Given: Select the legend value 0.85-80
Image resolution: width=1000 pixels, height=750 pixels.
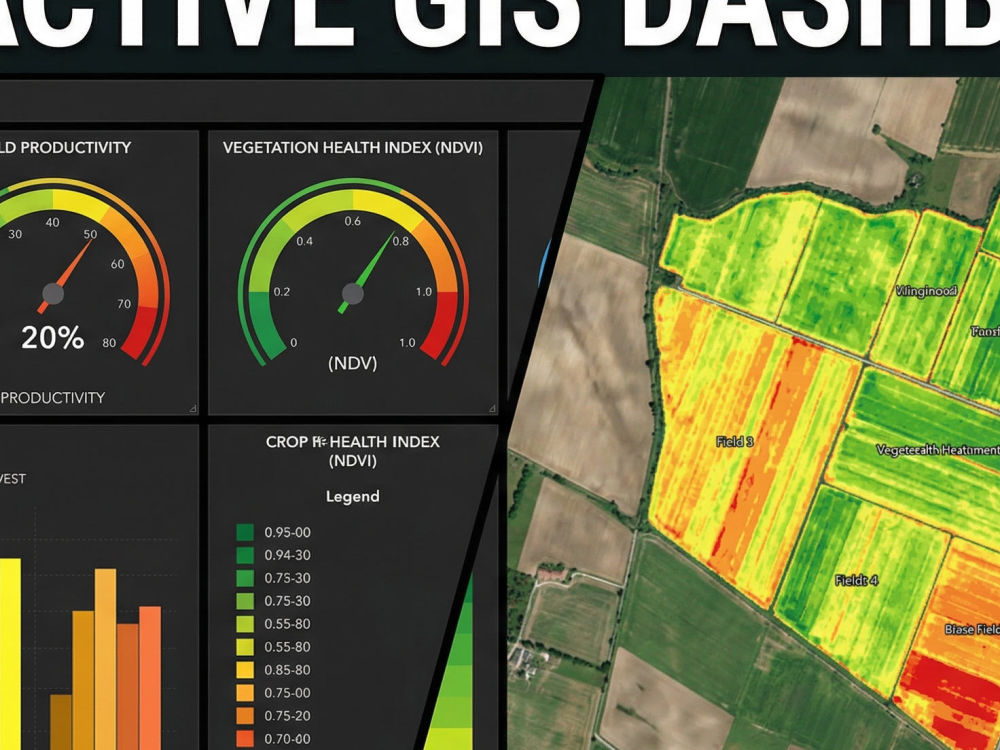Looking at the screenshot, I should point(288,670).
